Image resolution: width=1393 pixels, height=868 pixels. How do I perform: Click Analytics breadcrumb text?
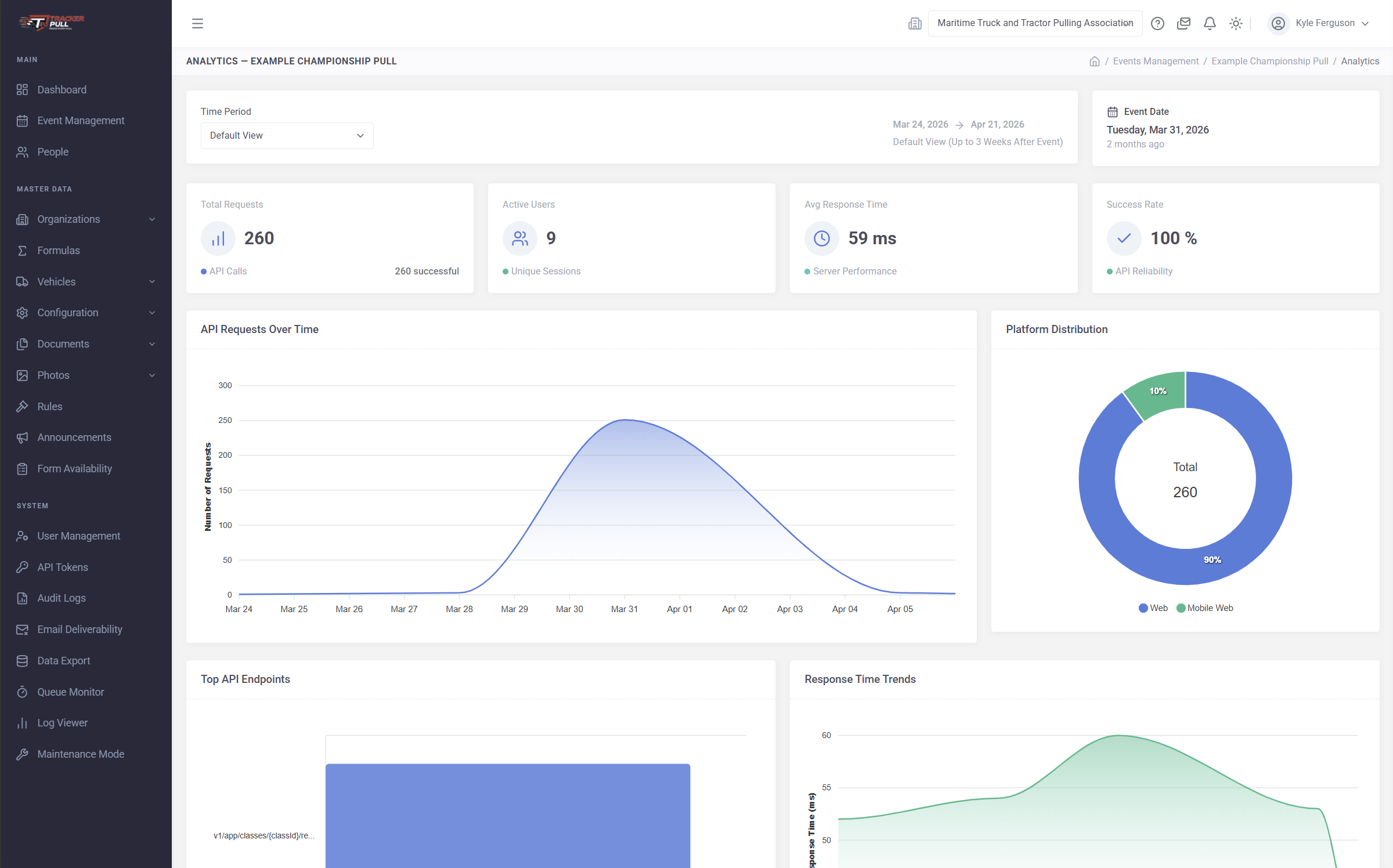pyautogui.click(x=1360, y=61)
